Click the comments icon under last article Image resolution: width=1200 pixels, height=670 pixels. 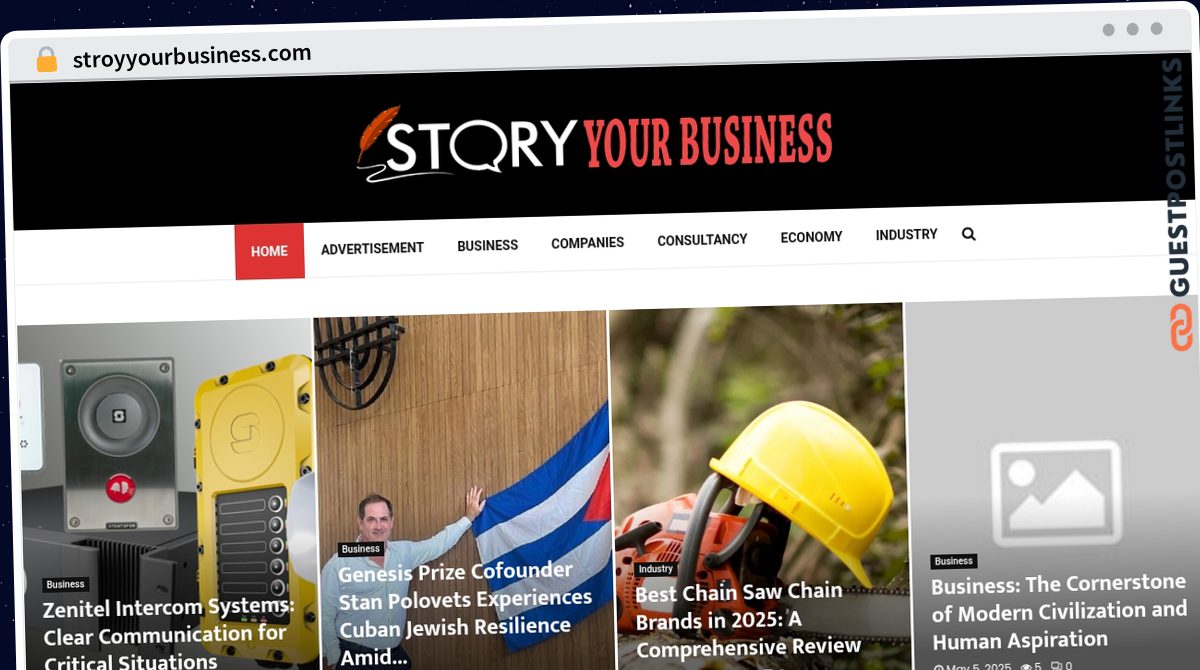1056,665
